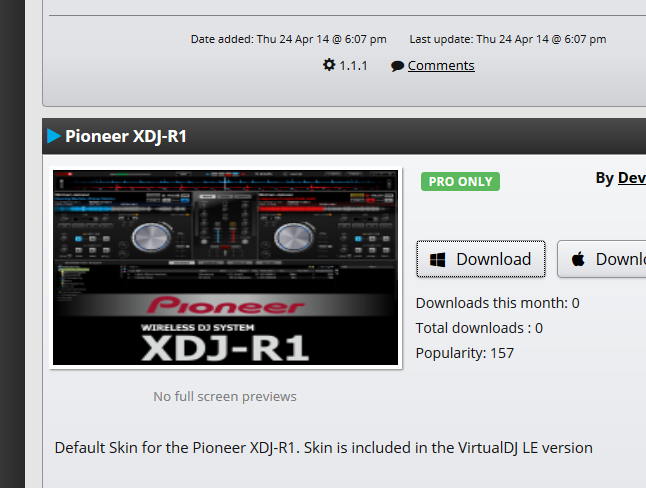Open the Comments link
The image size is (646, 496).
click(x=441, y=66)
